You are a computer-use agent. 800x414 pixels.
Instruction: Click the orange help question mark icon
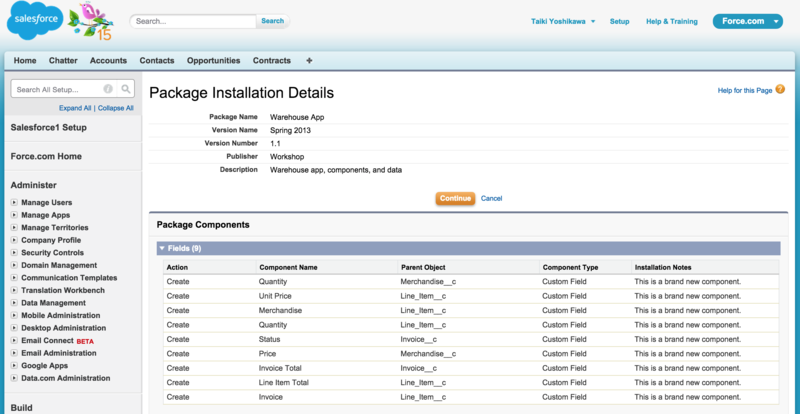[x=780, y=89]
